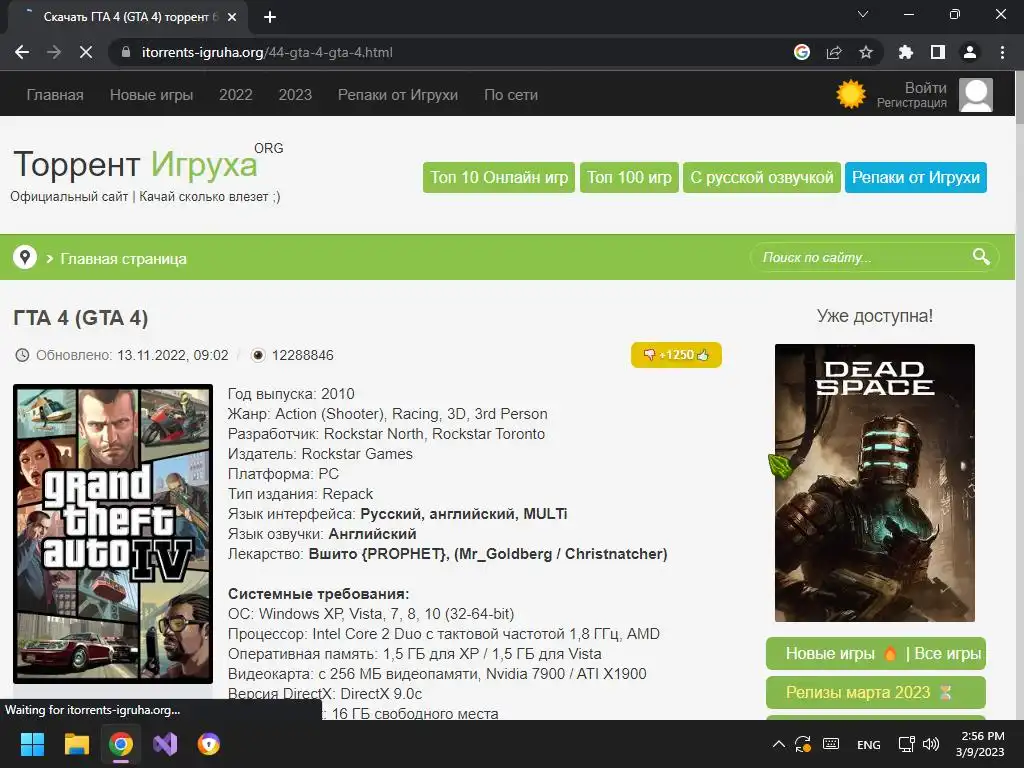Click Все игры sidebar link
Image resolution: width=1024 pixels, height=768 pixels.
[948, 654]
